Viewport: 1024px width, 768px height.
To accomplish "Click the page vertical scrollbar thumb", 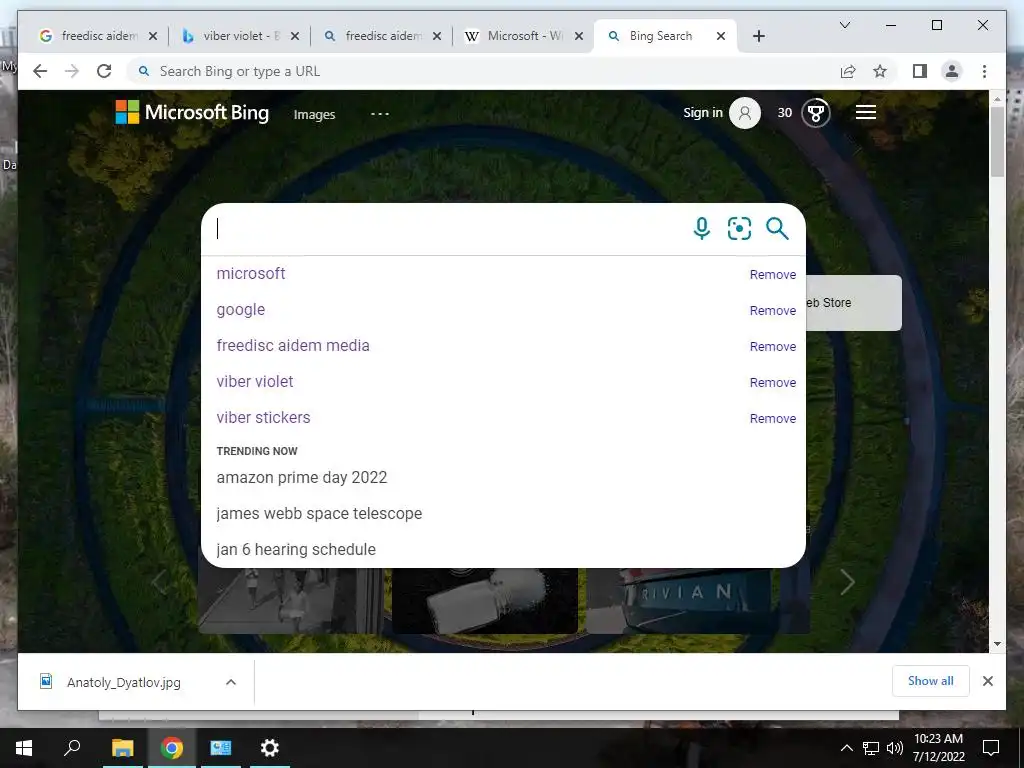I will 997,141.
